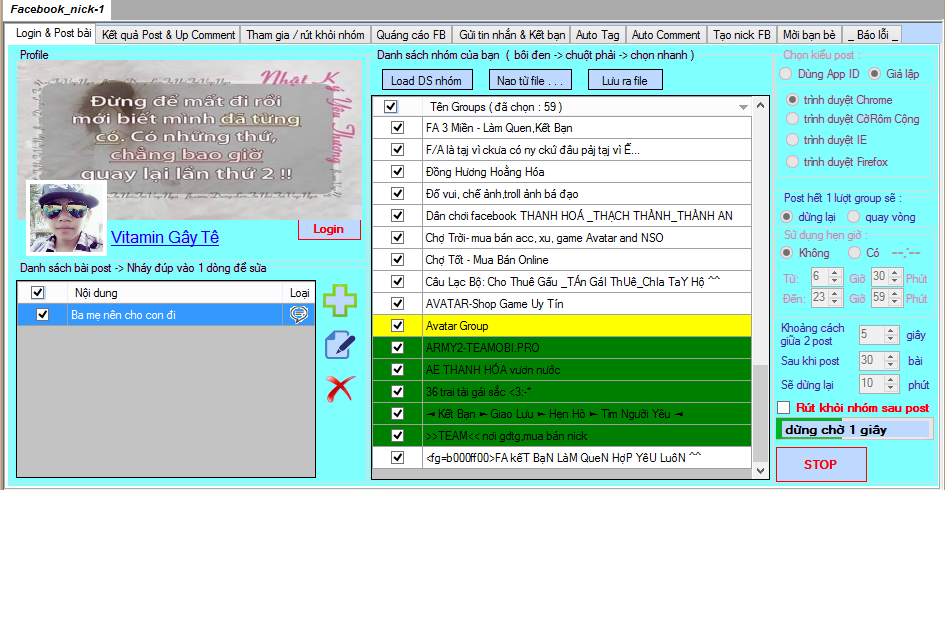The height and width of the screenshot is (619, 945).
Task: Open the 'Tham gia / rút khỏi nhóm' tab
Action: pyautogui.click(x=305, y=35)
